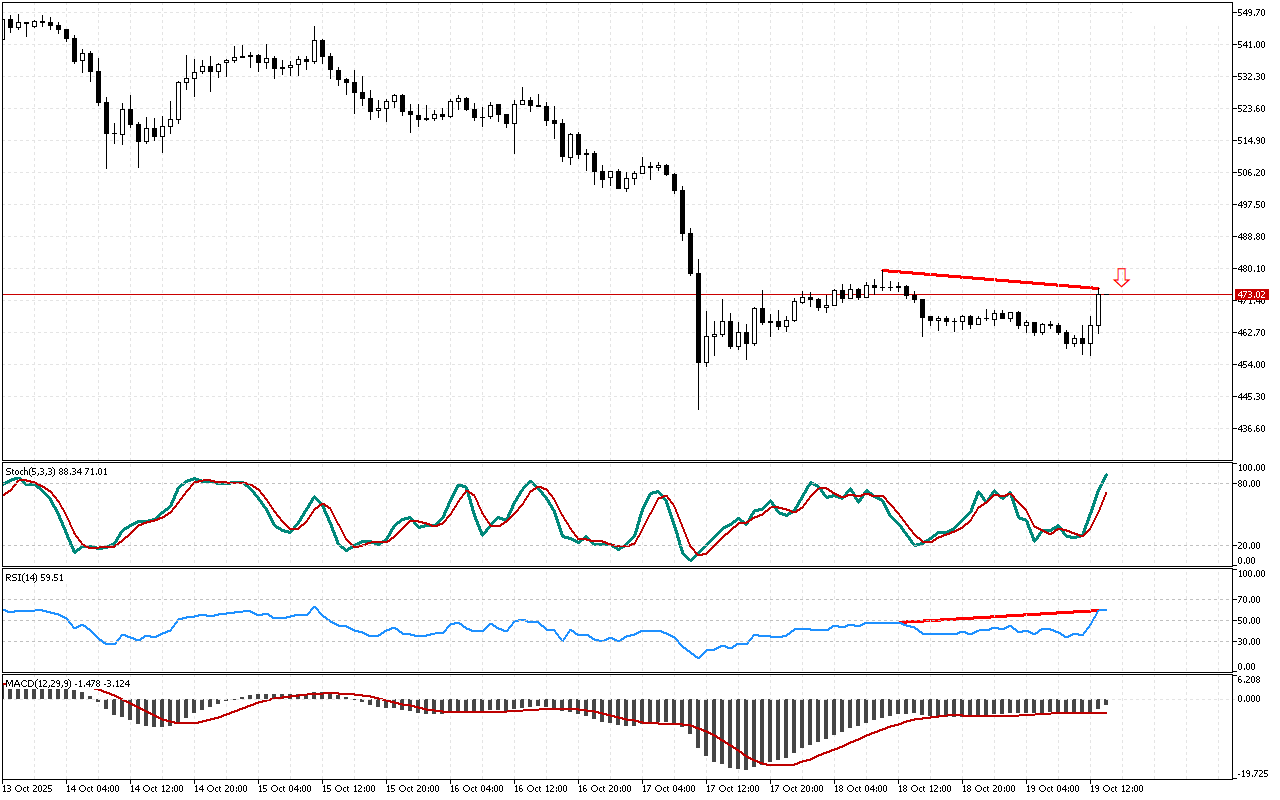
Task: Click the 17 Oct 12:00 time label
Action: [x=730, y=788]
